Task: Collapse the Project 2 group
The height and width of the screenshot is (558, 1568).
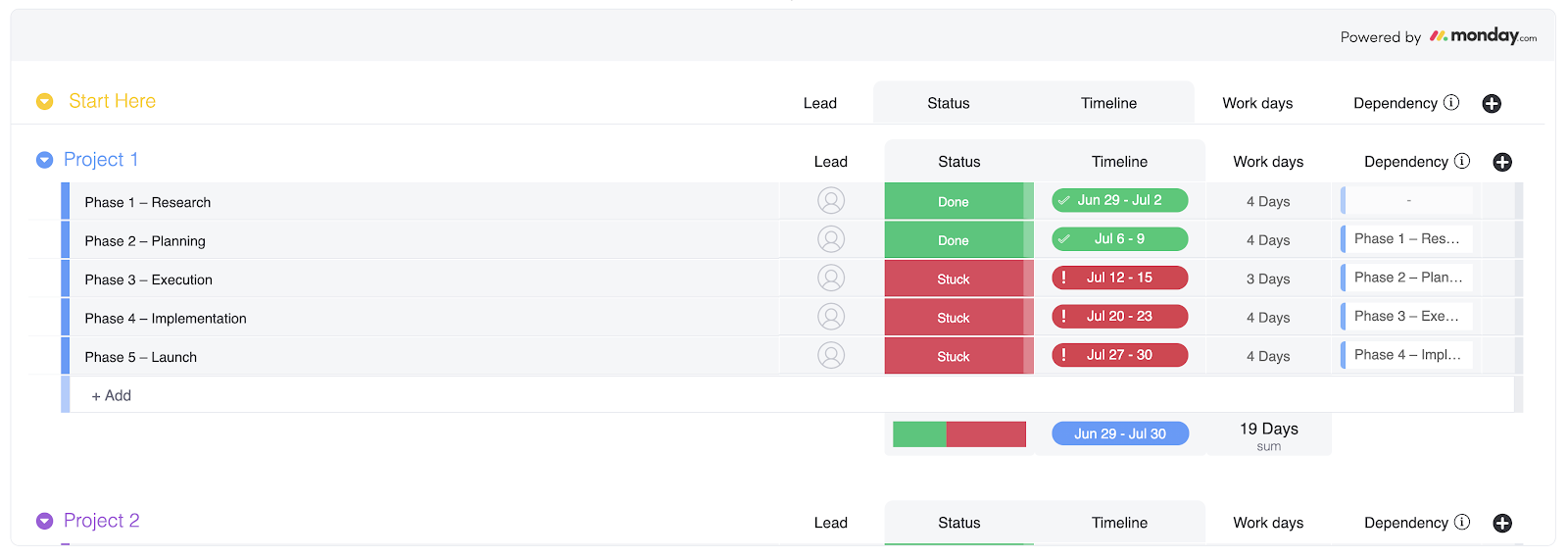Action: click(x=44, y=521)
